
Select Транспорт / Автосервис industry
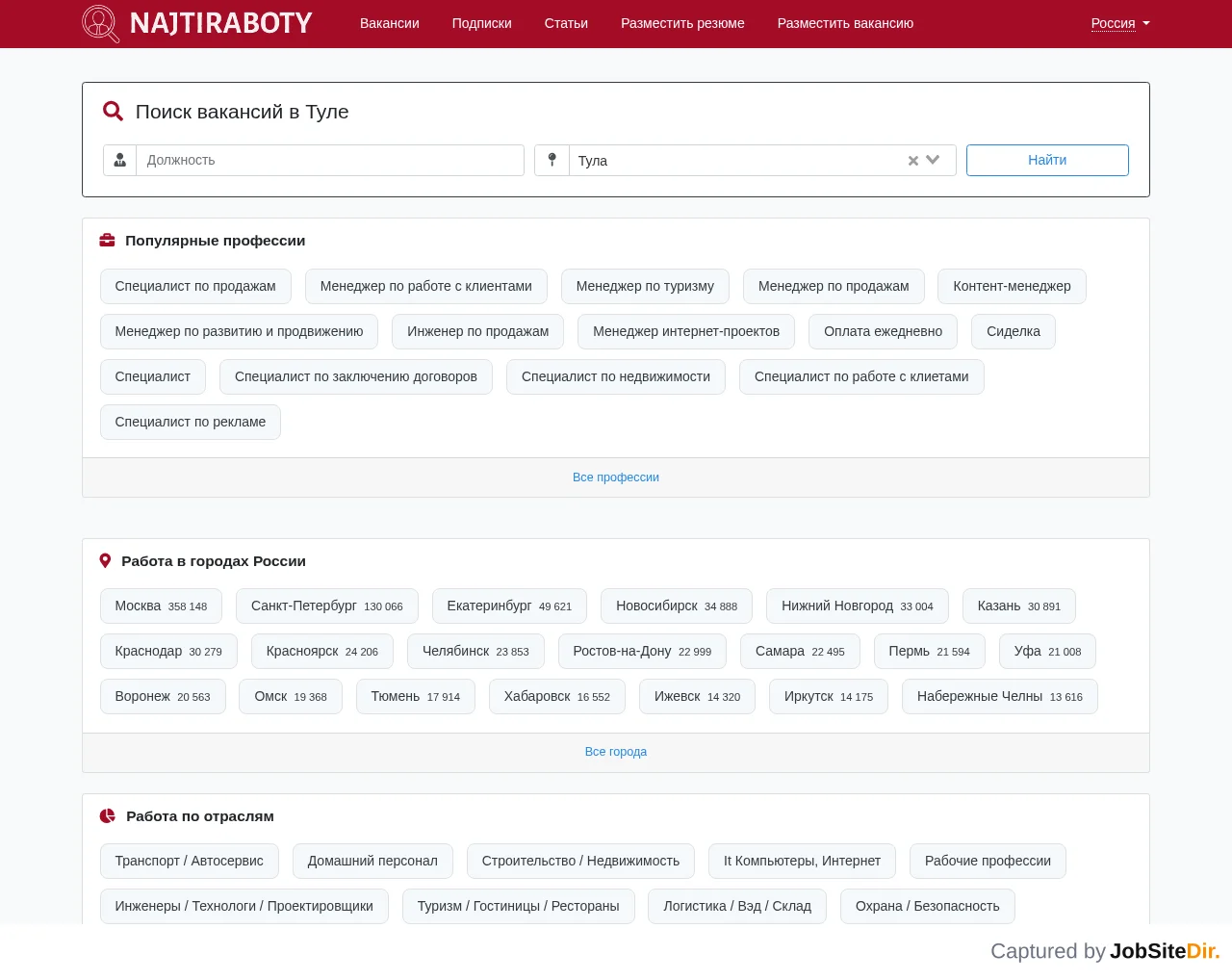190,861
